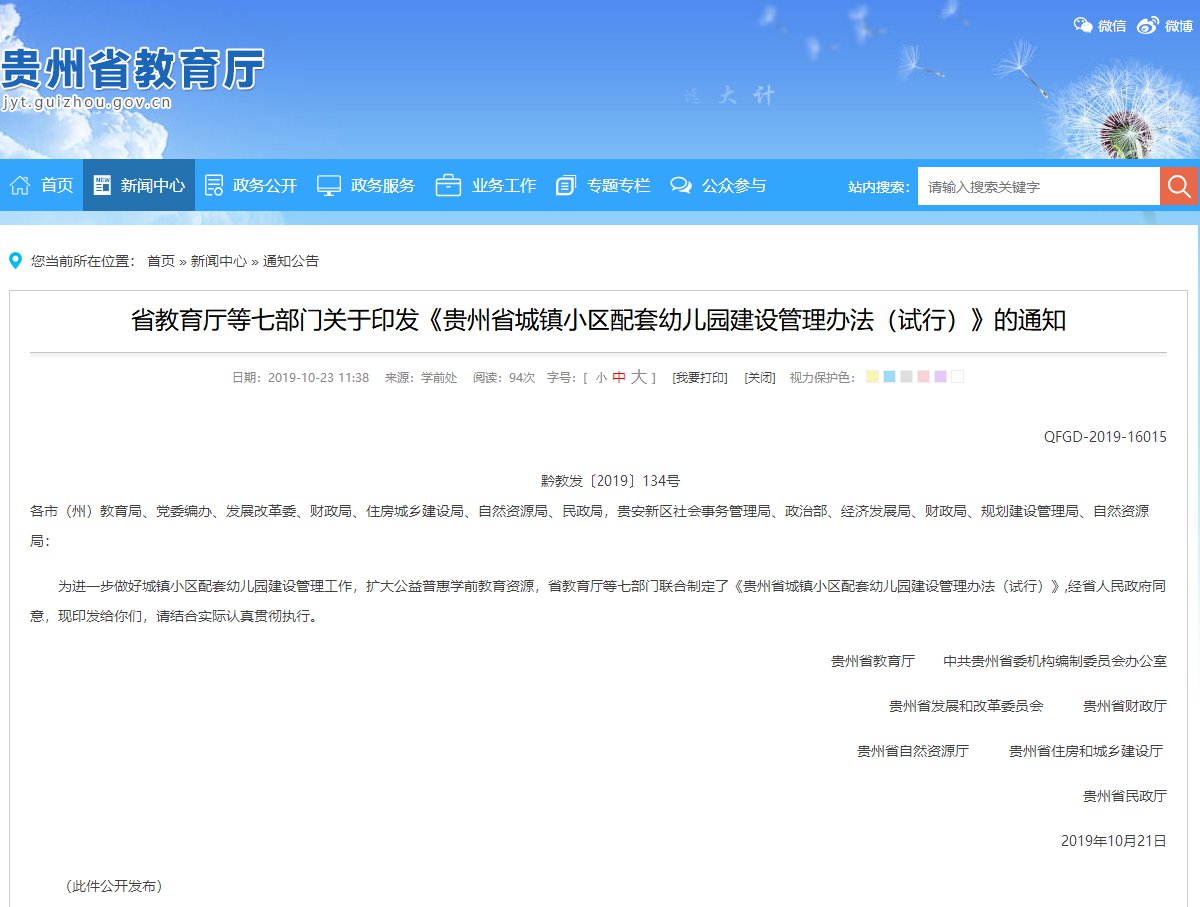Click the signature 贵州省住房和城乡建设厅
This screenshot has height=907, width=1200.
click(x=1086, y=751)
